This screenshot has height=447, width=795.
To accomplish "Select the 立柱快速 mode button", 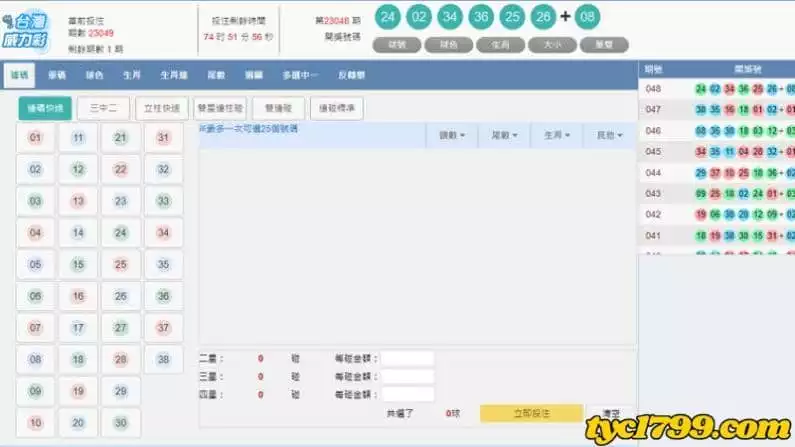I will pyautogui.click(x=162, y=108).
